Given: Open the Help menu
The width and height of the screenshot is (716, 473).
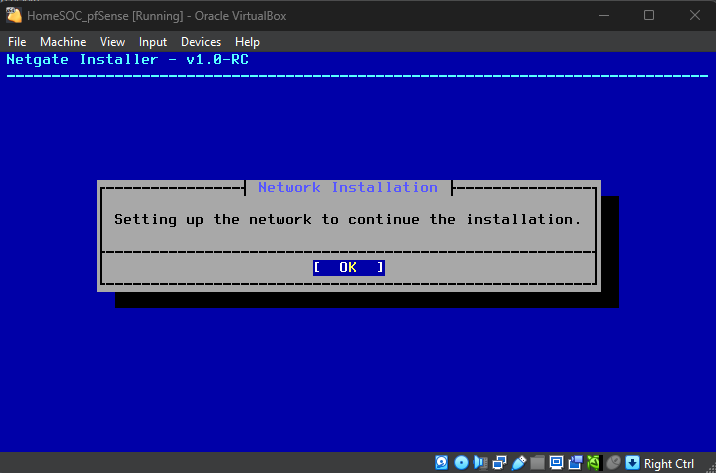Looking at the screenshot, I should 247,42.
